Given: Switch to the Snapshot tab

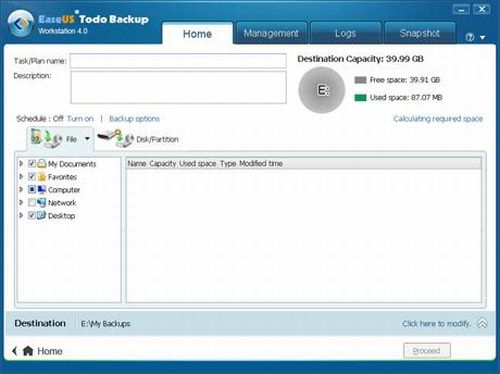Looking at the screenshot, I should coord(420,33).
